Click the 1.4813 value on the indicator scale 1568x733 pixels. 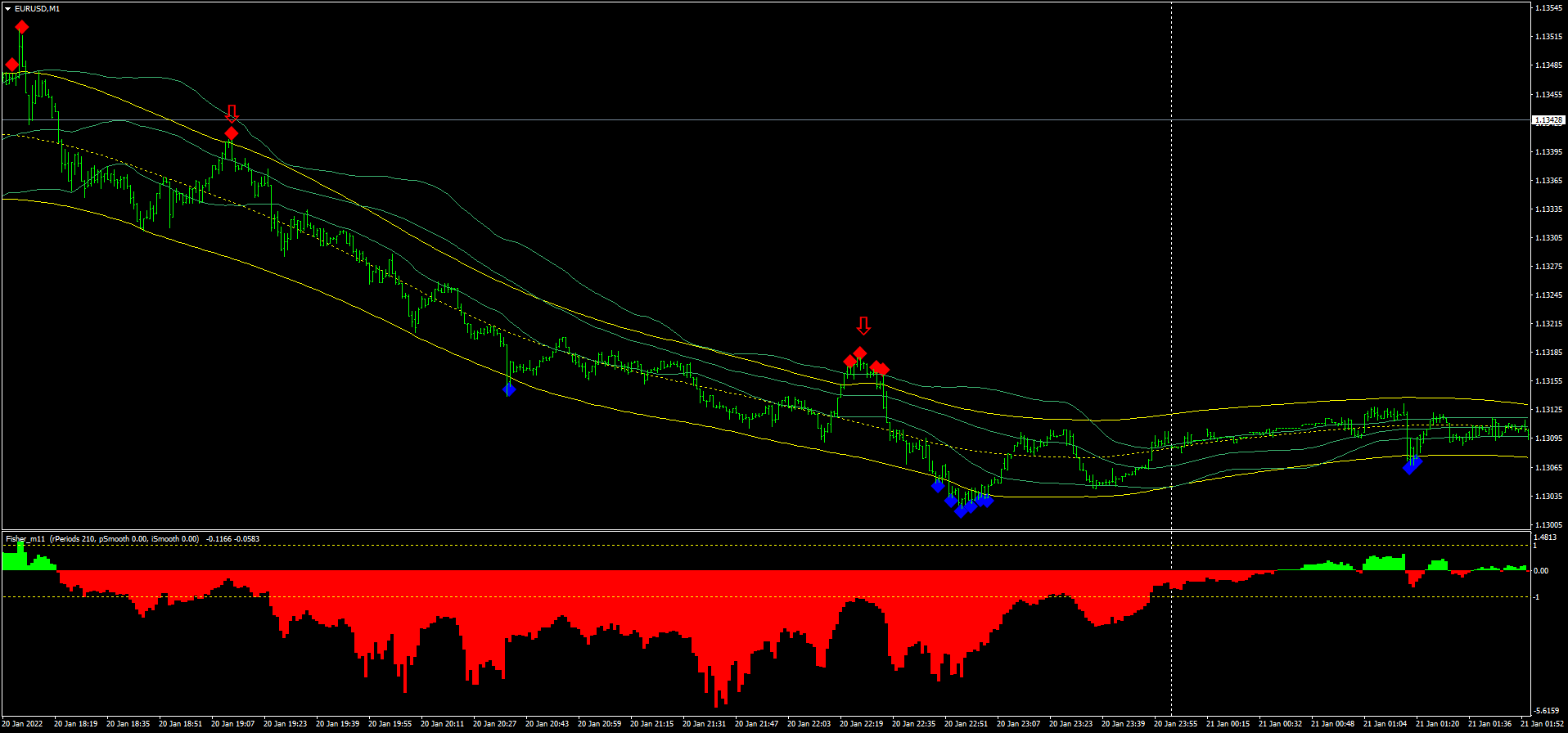click(1545, 537)
